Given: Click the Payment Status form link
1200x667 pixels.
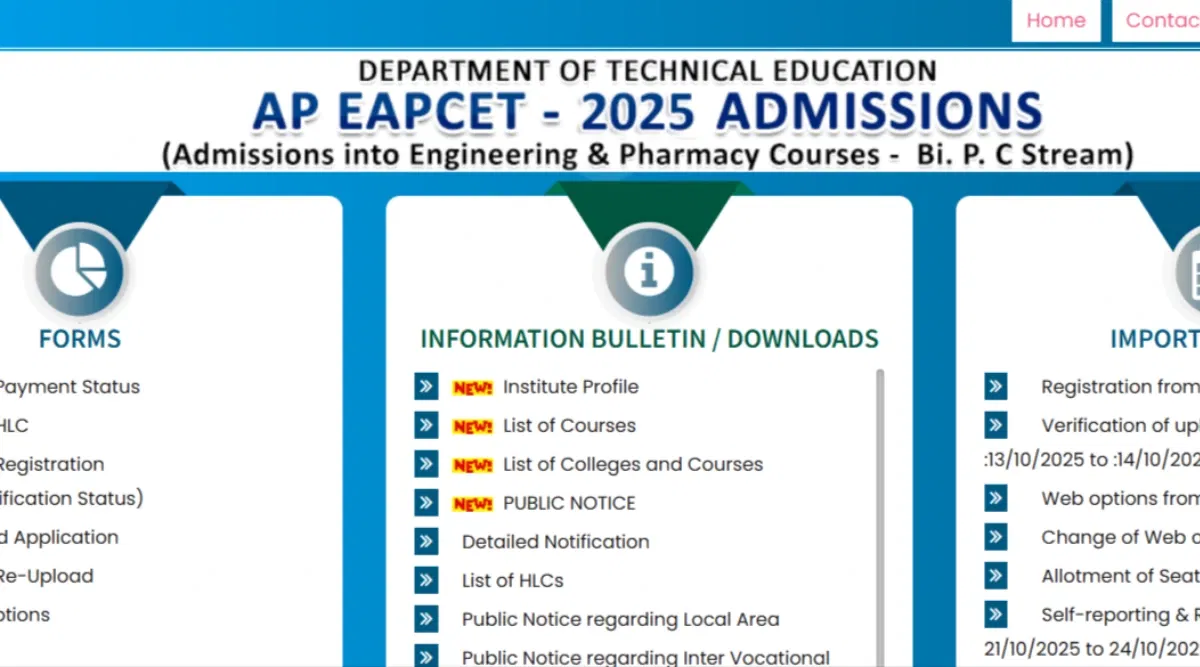Looking at the screenshot, I should 68,387.
